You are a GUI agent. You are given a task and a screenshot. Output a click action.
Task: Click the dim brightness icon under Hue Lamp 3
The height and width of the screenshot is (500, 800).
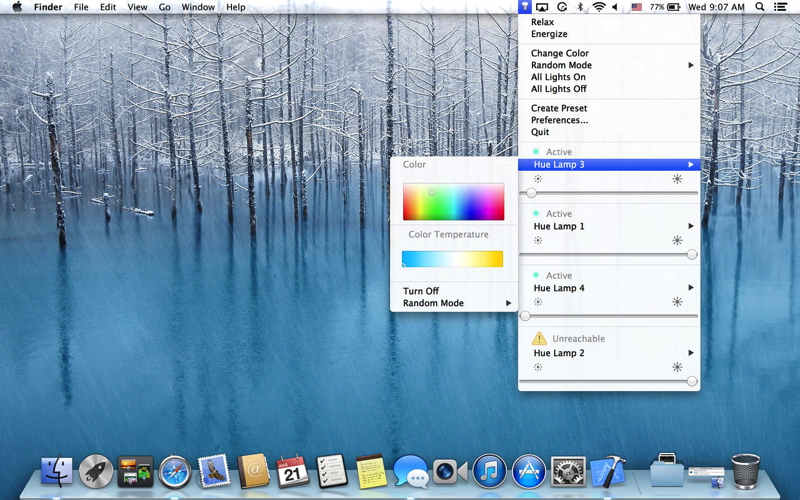pyautogui.click(x=538, y=179)
